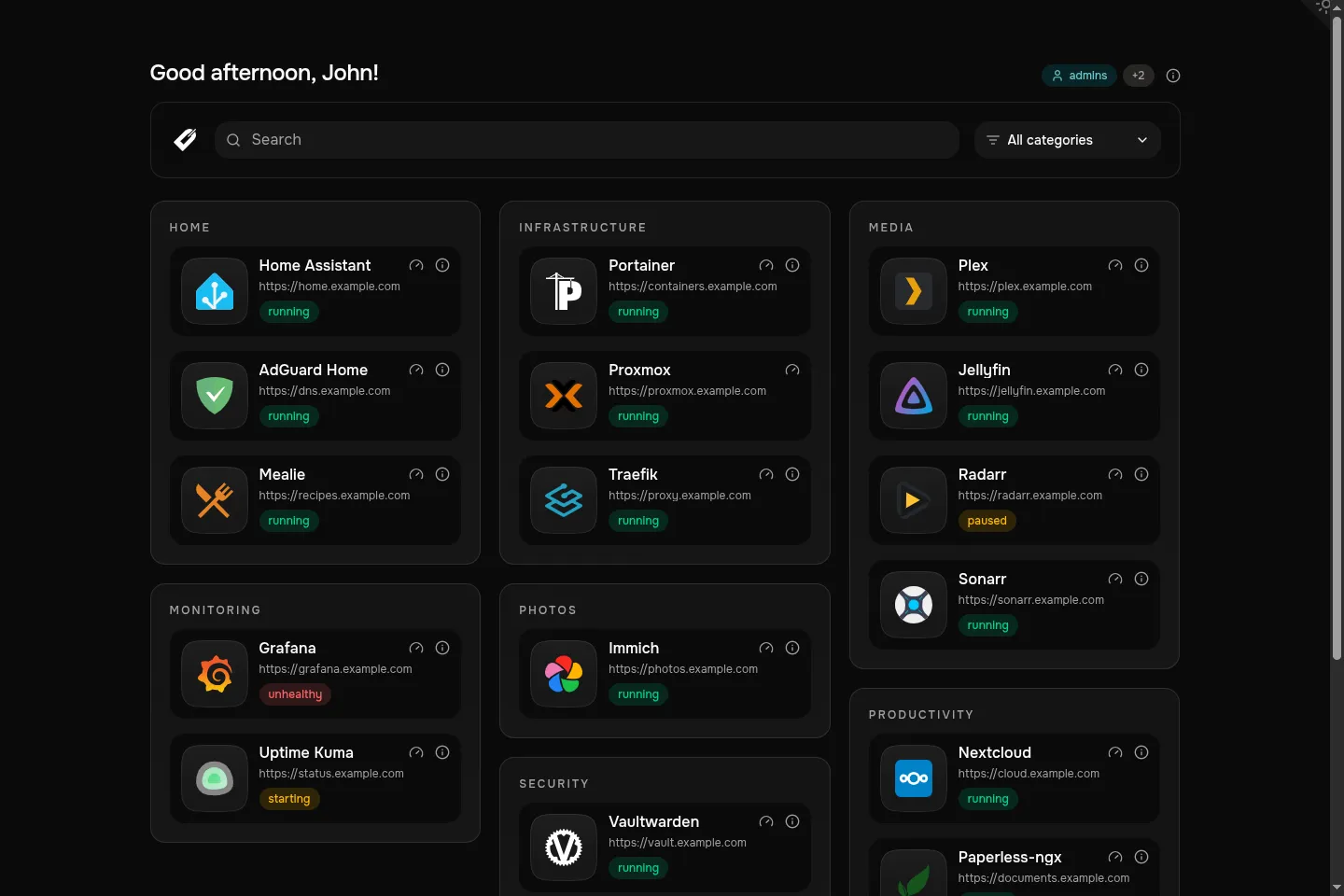
Task: Click the gauge icon on Radarr card
Action: click(x=1115, y=474)
